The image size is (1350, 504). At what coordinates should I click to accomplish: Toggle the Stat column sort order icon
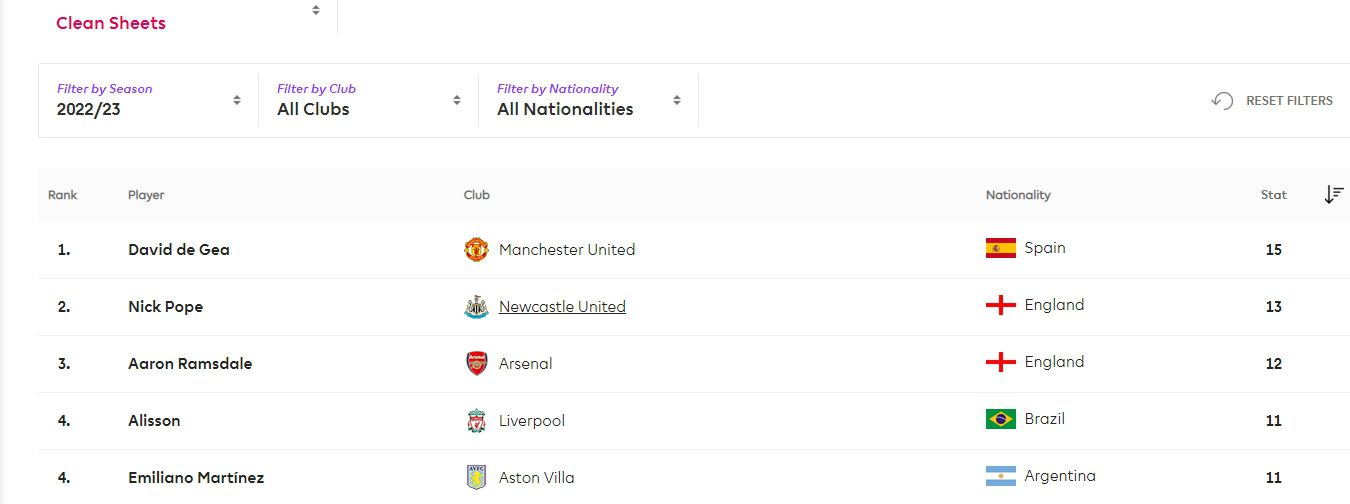(1333, 195)
